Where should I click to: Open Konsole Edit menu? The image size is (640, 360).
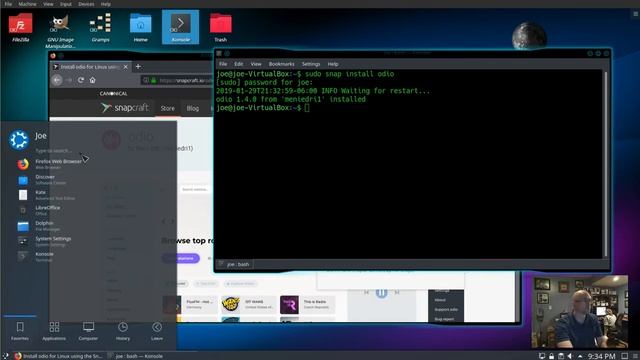pos(238,64)
